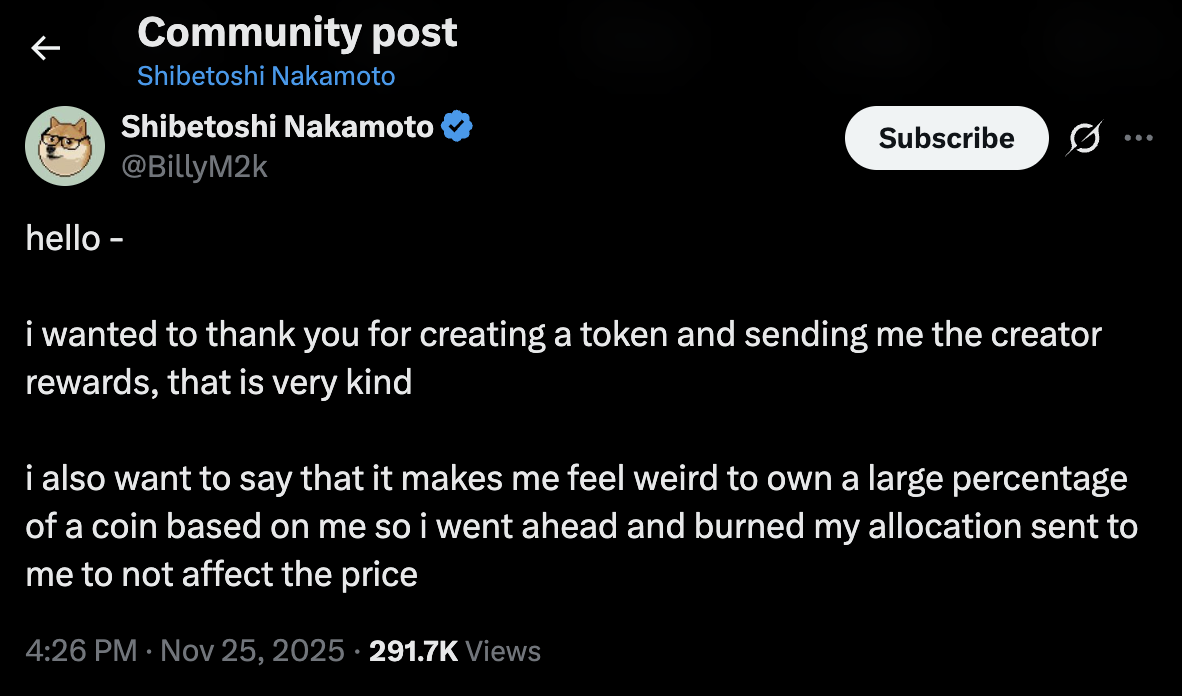This screenshot has width=1182, height=696.
Task: Click Shibetoshi Nakamoto under the header
Action: [x=265, y=75]
